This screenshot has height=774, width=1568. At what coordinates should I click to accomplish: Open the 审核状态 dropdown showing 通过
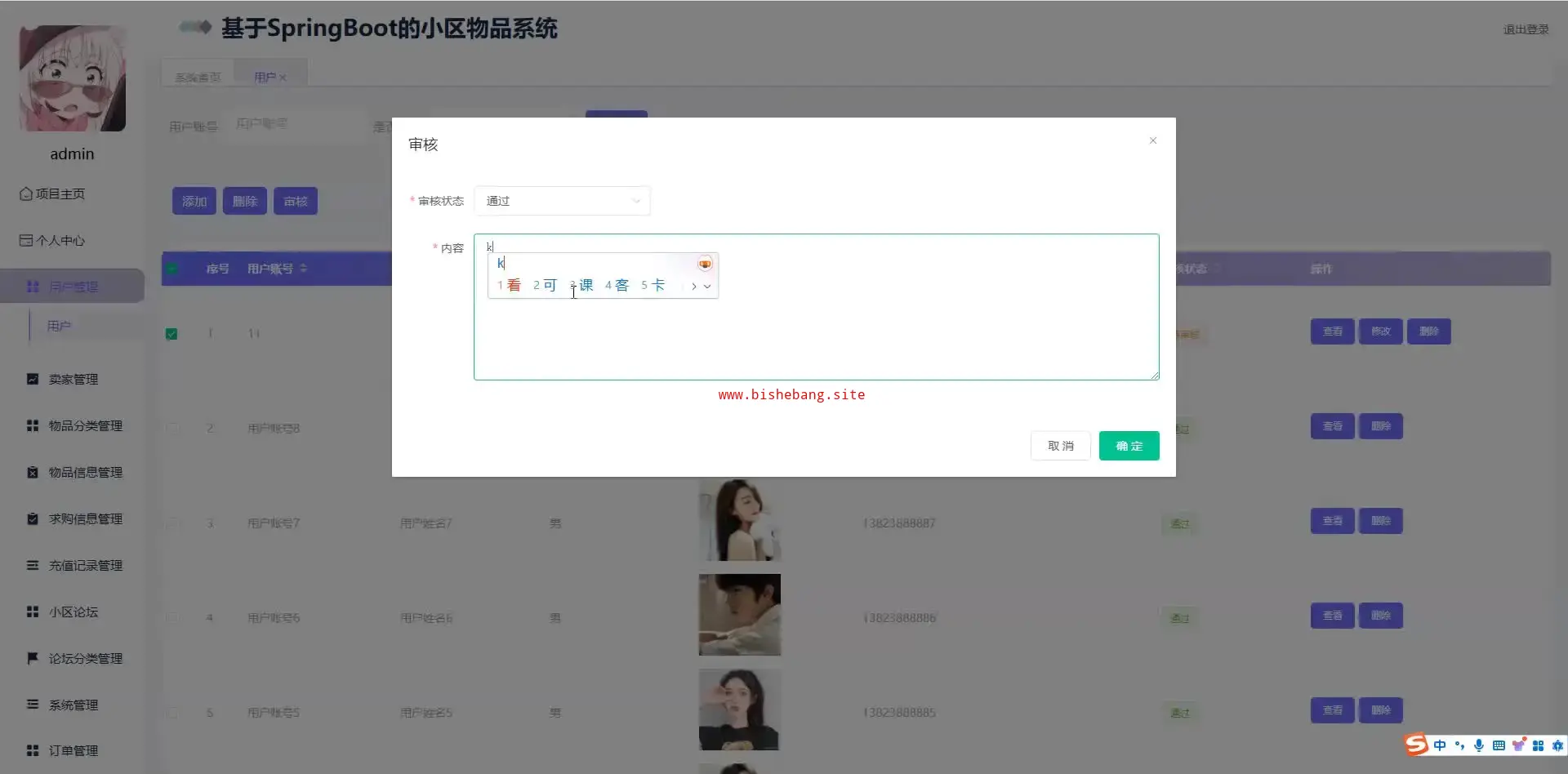click(562, 201)
